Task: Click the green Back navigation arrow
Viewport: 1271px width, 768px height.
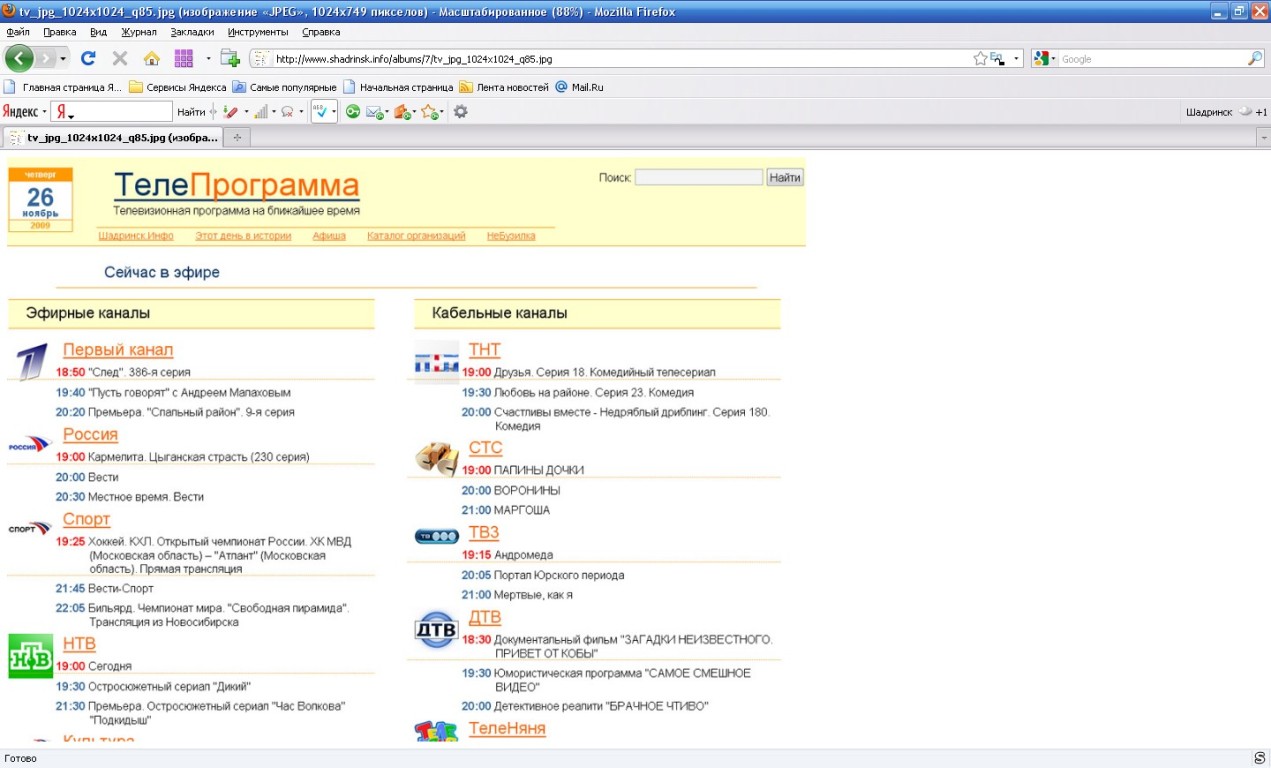Action: tap(20, 58)
